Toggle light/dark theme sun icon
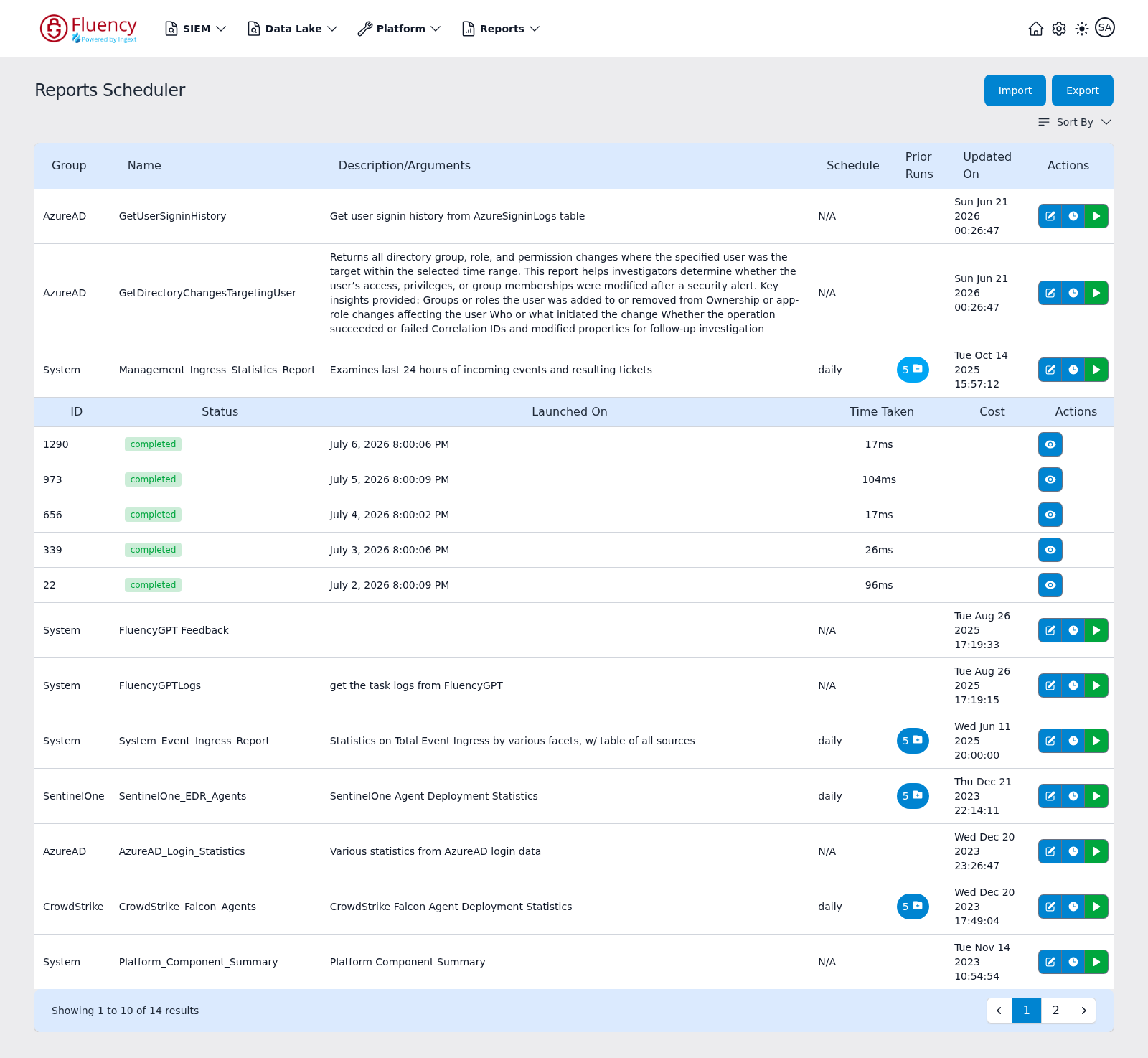 1082,29
